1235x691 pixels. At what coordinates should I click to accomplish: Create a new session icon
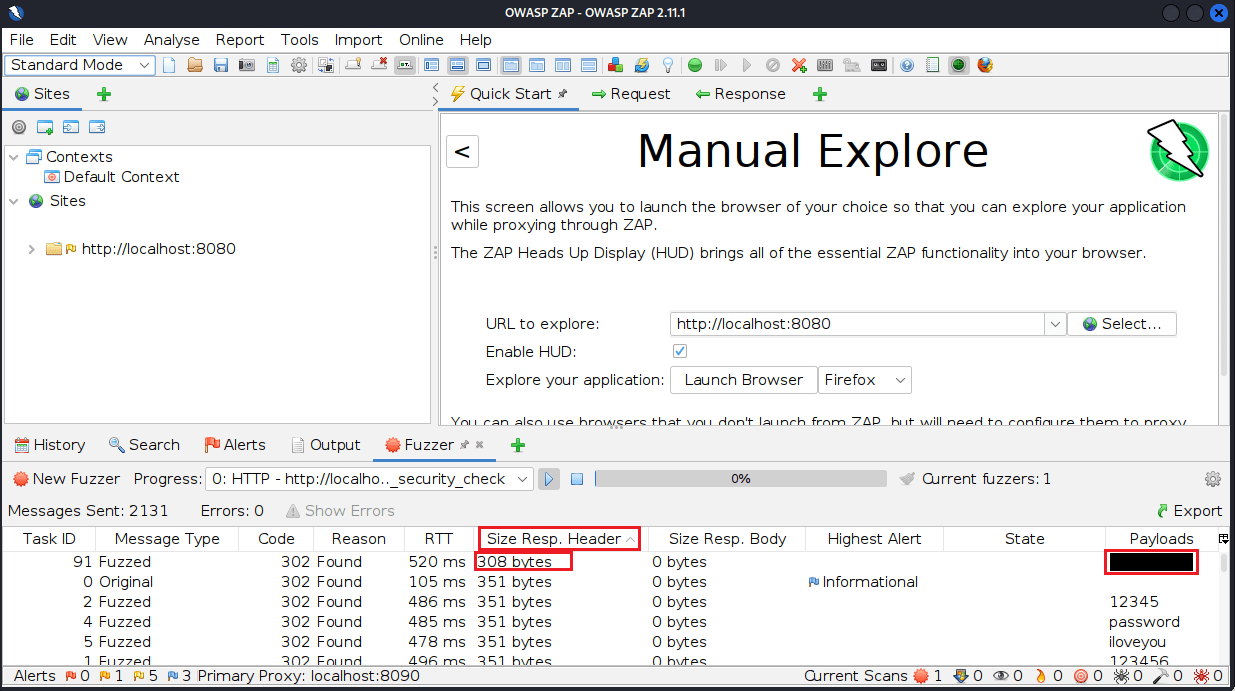(170, 65)
